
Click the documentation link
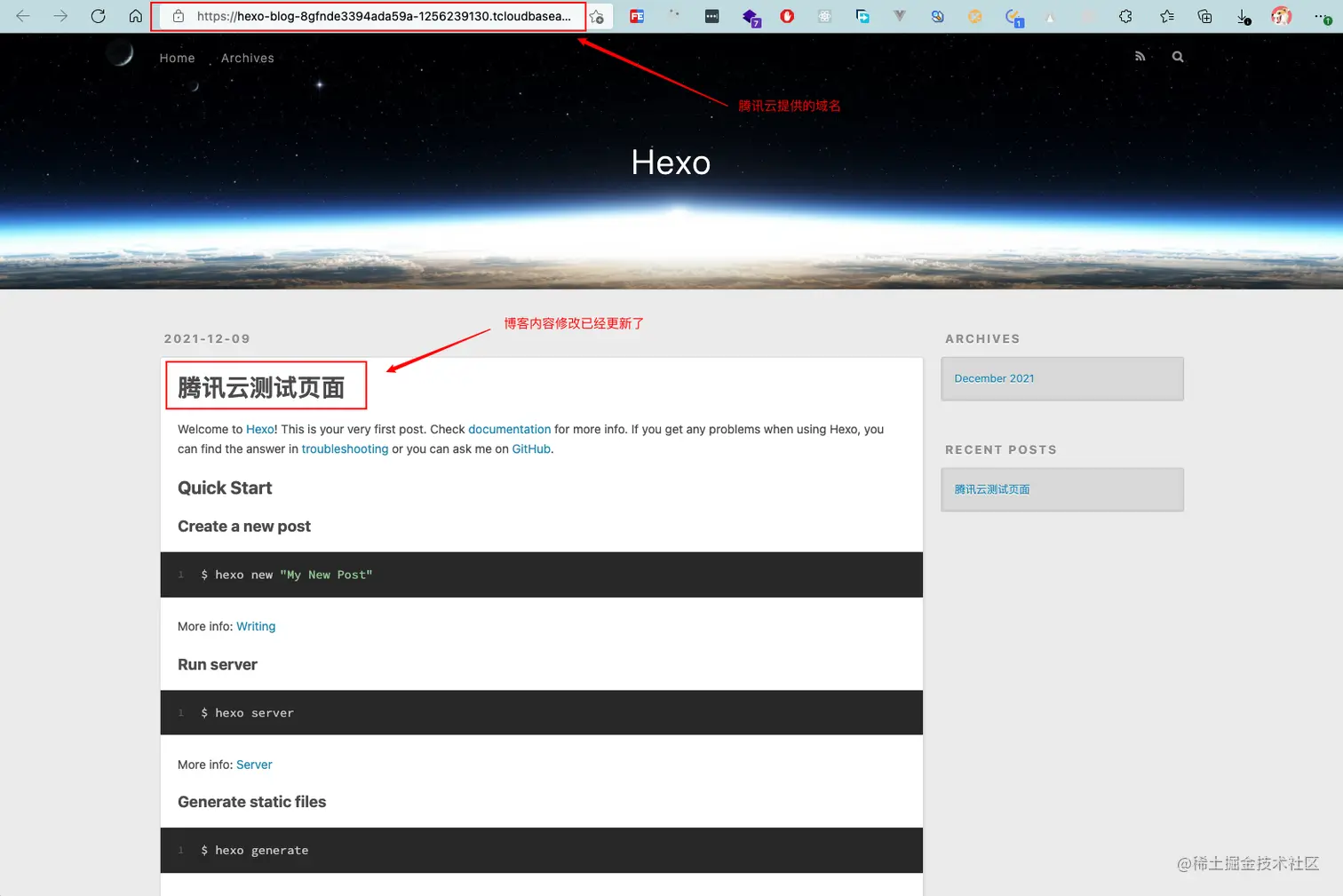(x=509, y=429)
